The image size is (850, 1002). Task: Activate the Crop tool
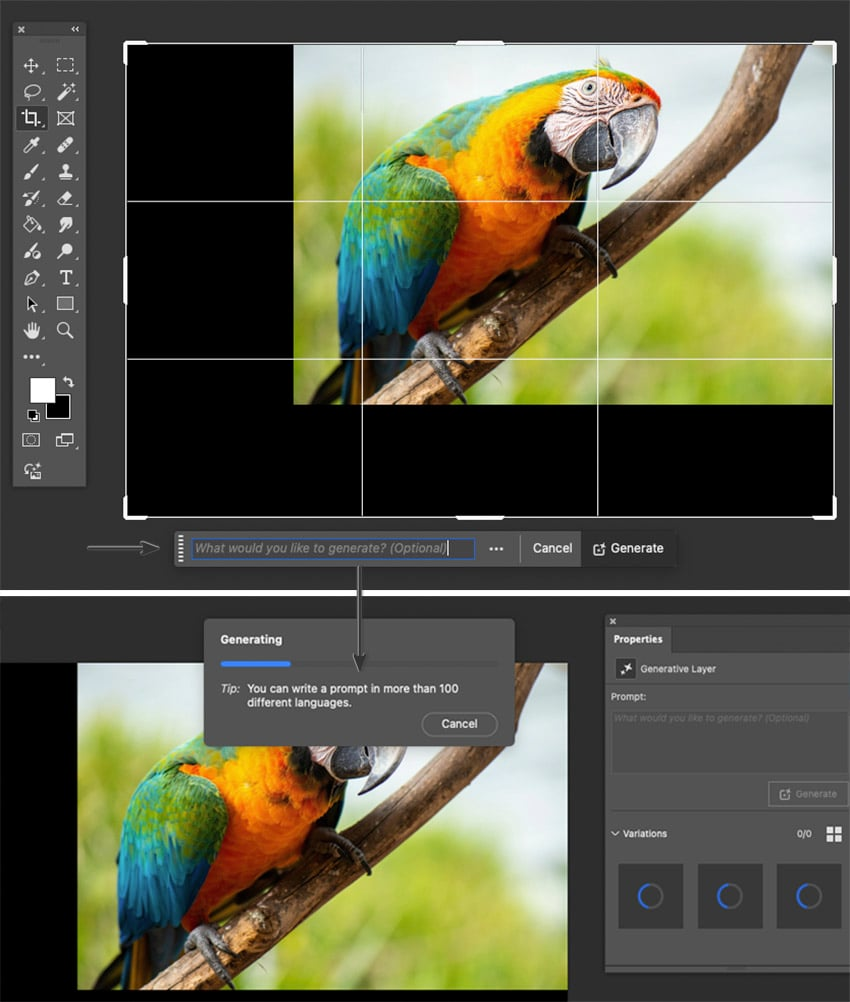point(32,119)
